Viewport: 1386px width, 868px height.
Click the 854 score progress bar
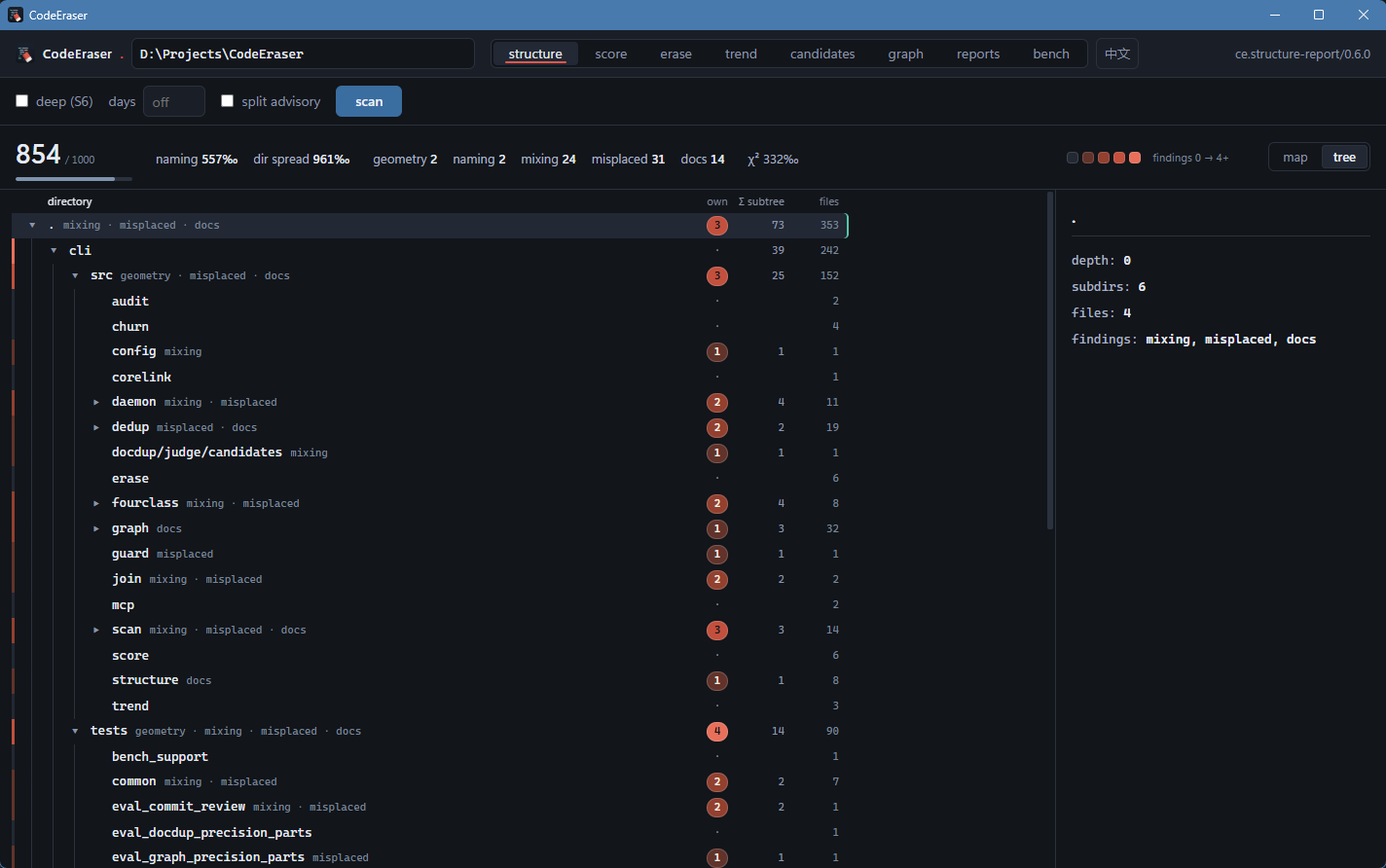[x=74, y=179]
